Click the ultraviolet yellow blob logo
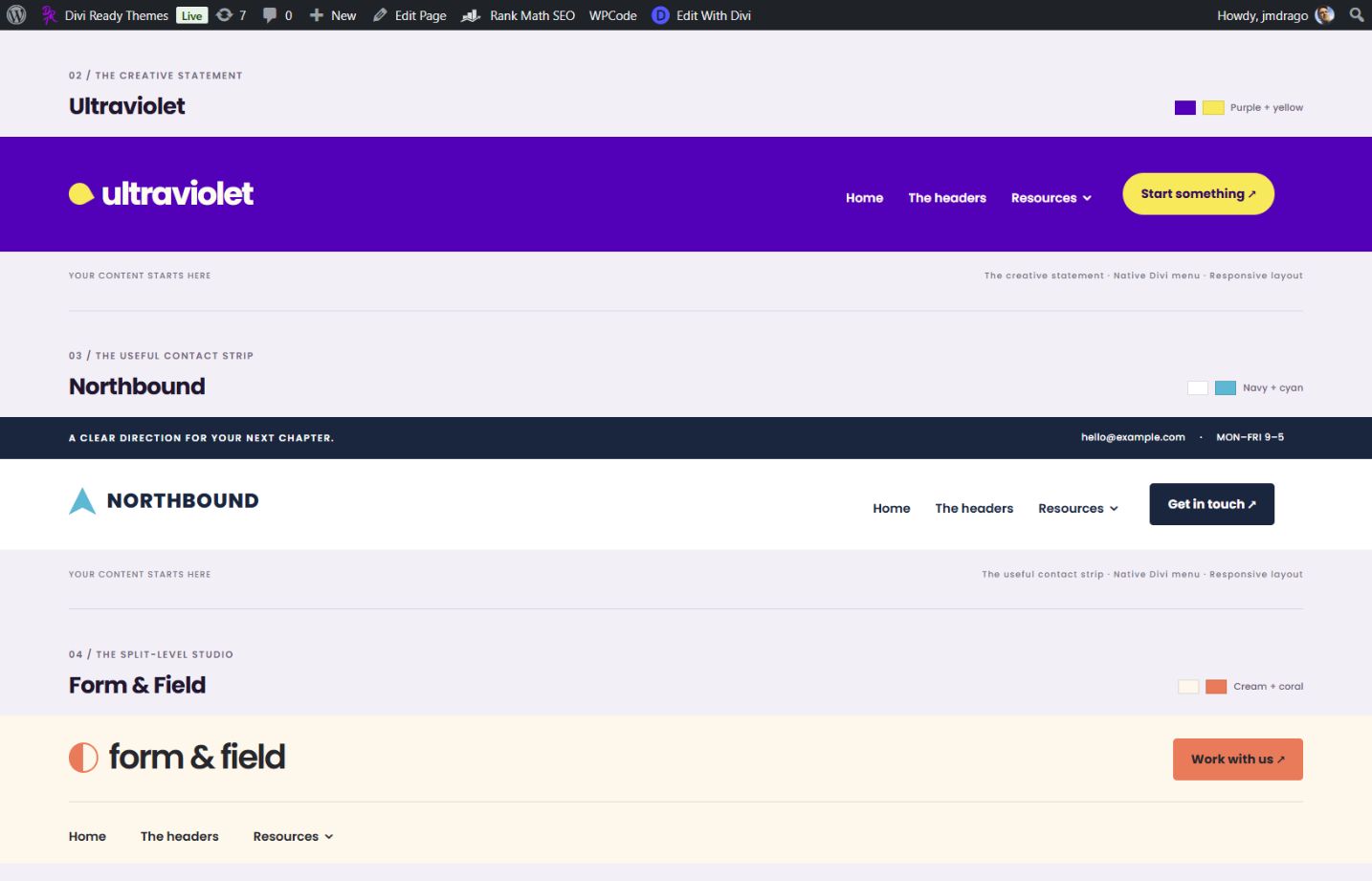The height and width of the screenshot is (881, 1372). (x=81, y=194)
